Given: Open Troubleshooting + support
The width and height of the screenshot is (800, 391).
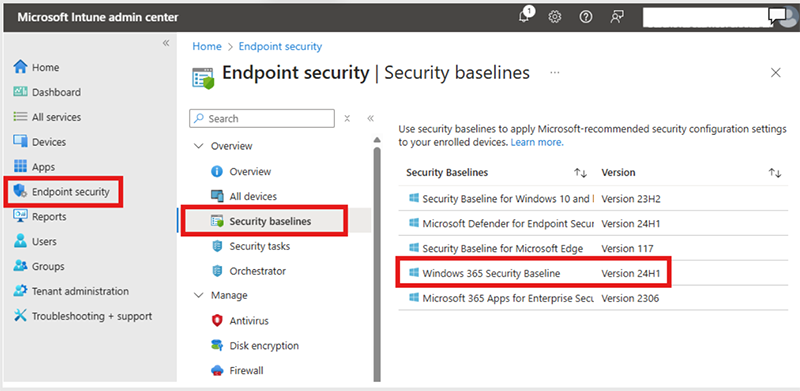Looking at the screenshot, I should coord(83,316).
